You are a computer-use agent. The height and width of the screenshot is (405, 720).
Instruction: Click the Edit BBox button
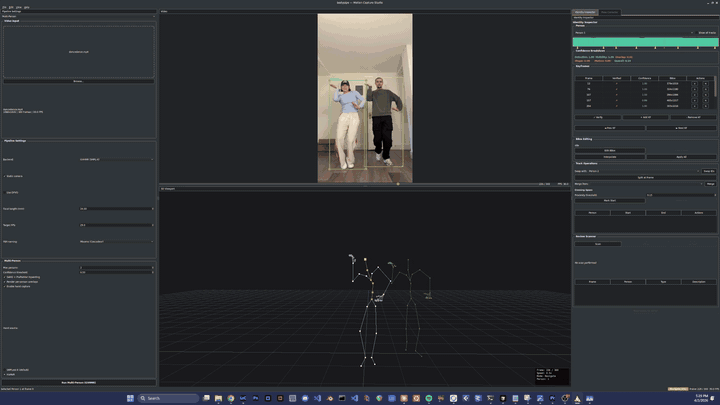(x=610, y=151)
